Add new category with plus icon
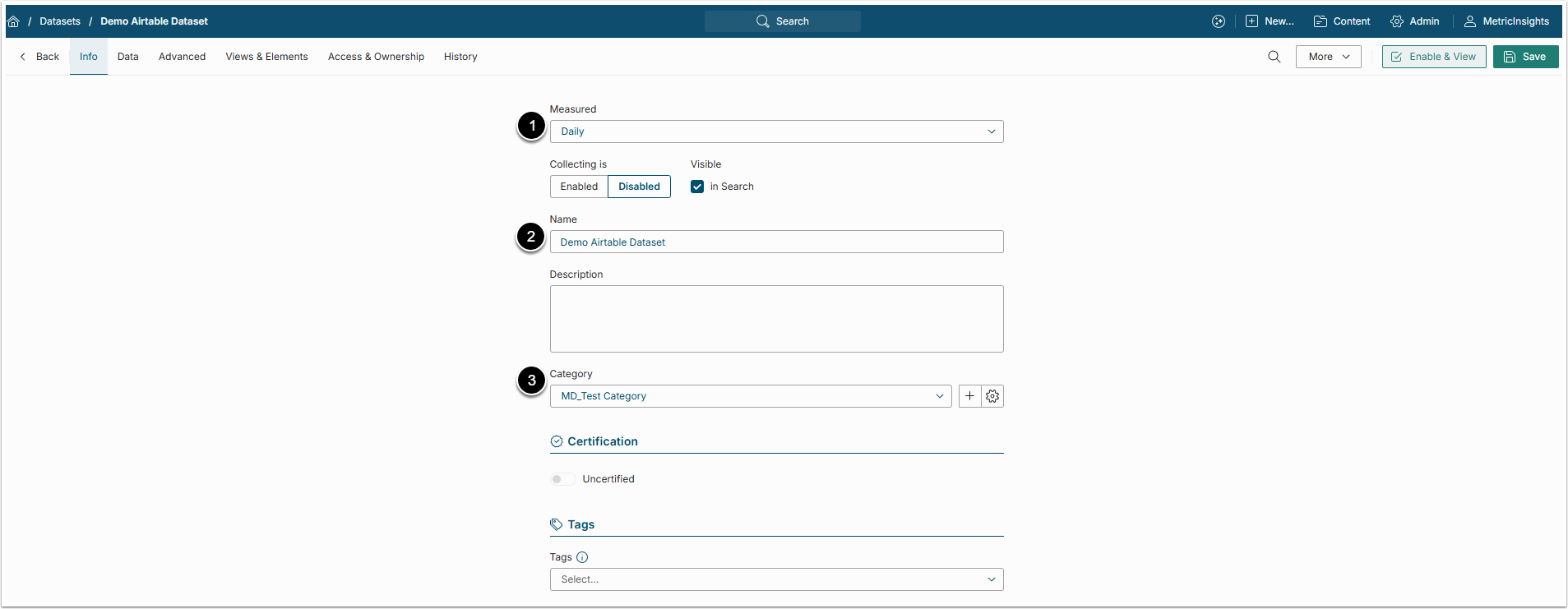The width and height of the screenshot is (1568, 609). pyautogui.click(x=969, y=396)
